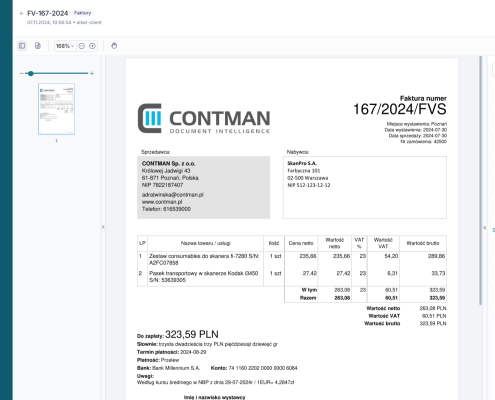Click the www.contman.pl website text

coord(162,202)
